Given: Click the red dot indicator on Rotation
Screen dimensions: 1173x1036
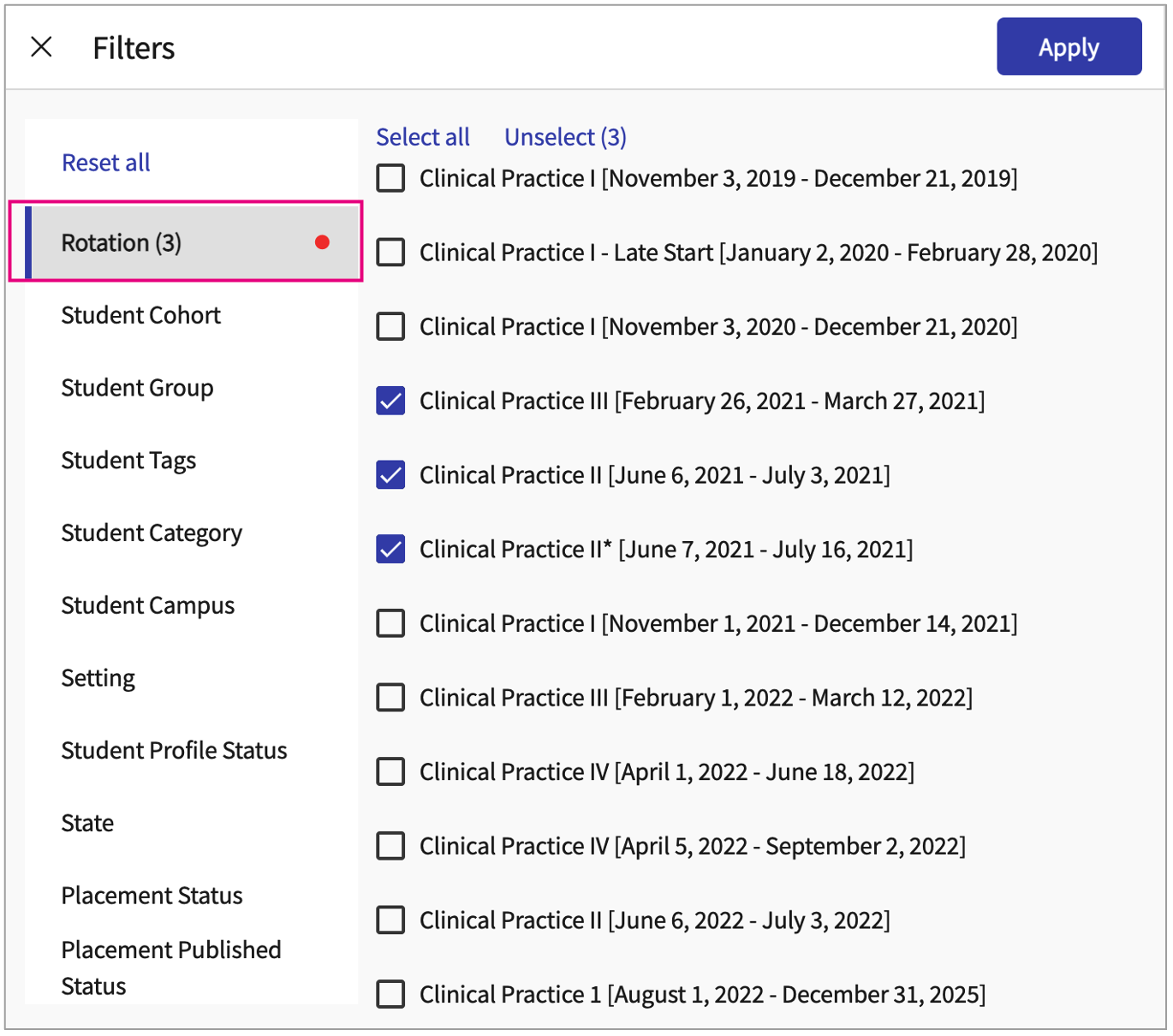Looking at the screenshot, I should [322, 242].
